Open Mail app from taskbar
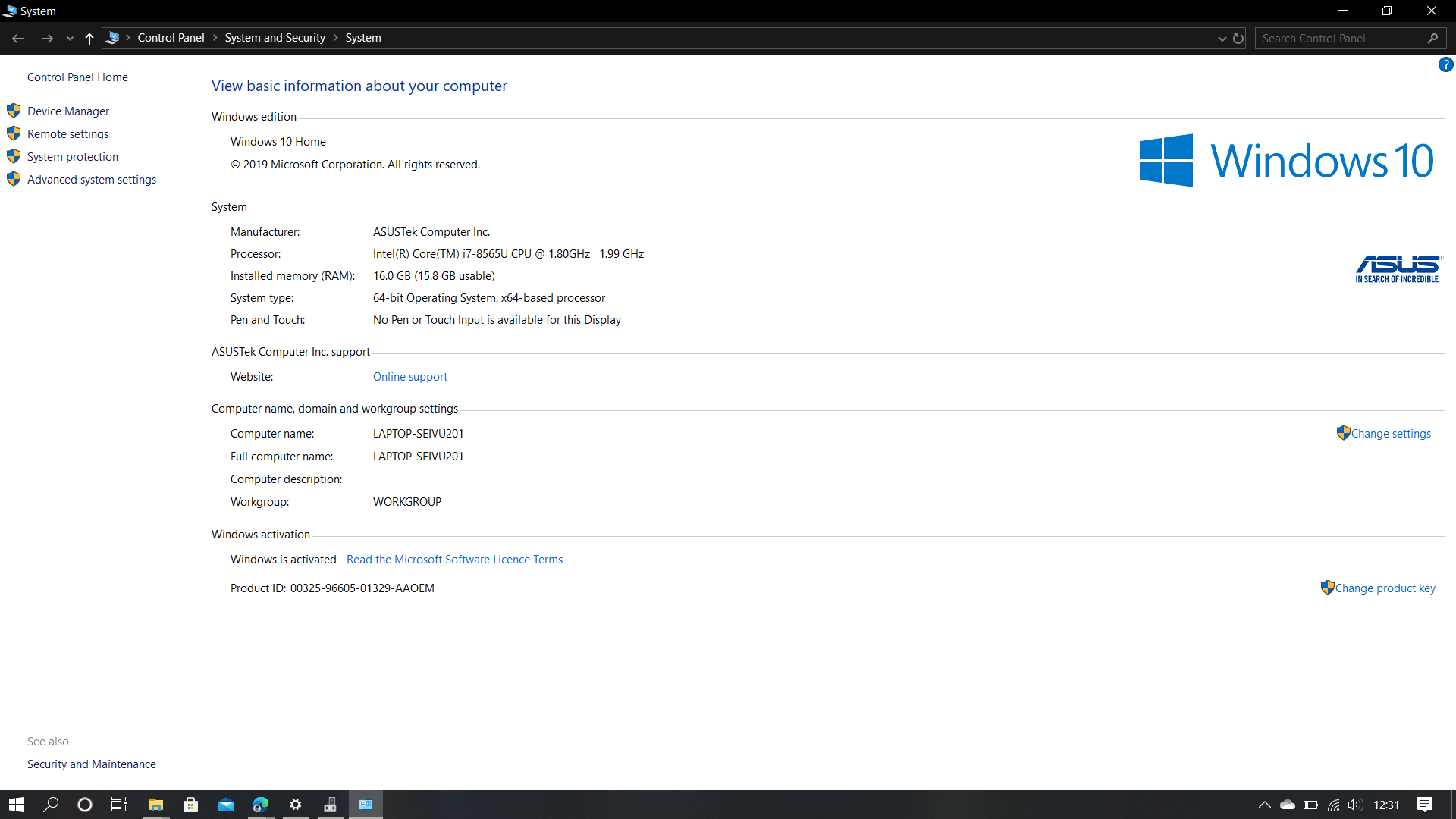Image resolution: width=1456 pixels, height=819 pixels. [226, 805]
